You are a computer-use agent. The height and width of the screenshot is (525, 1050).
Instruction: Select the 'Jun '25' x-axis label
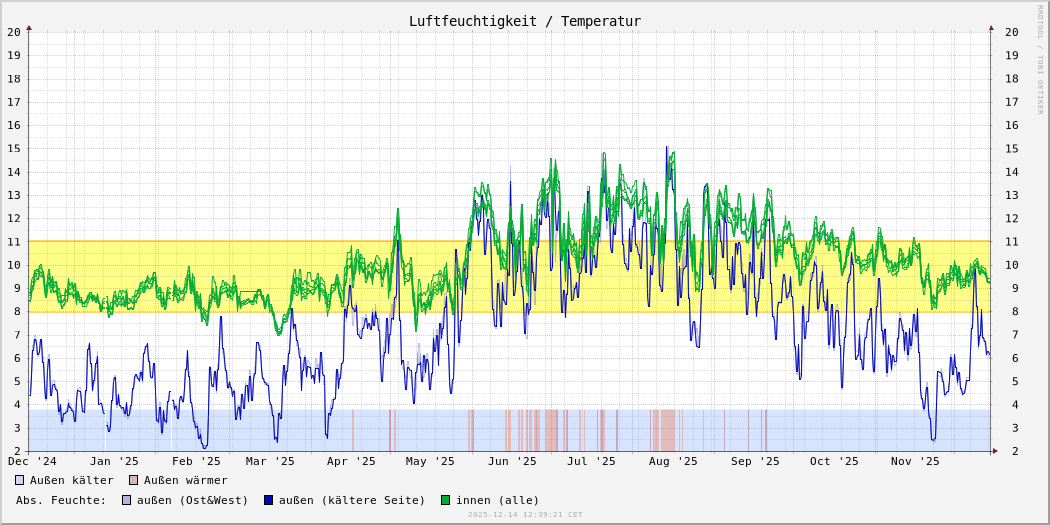[x=512, y=461]
